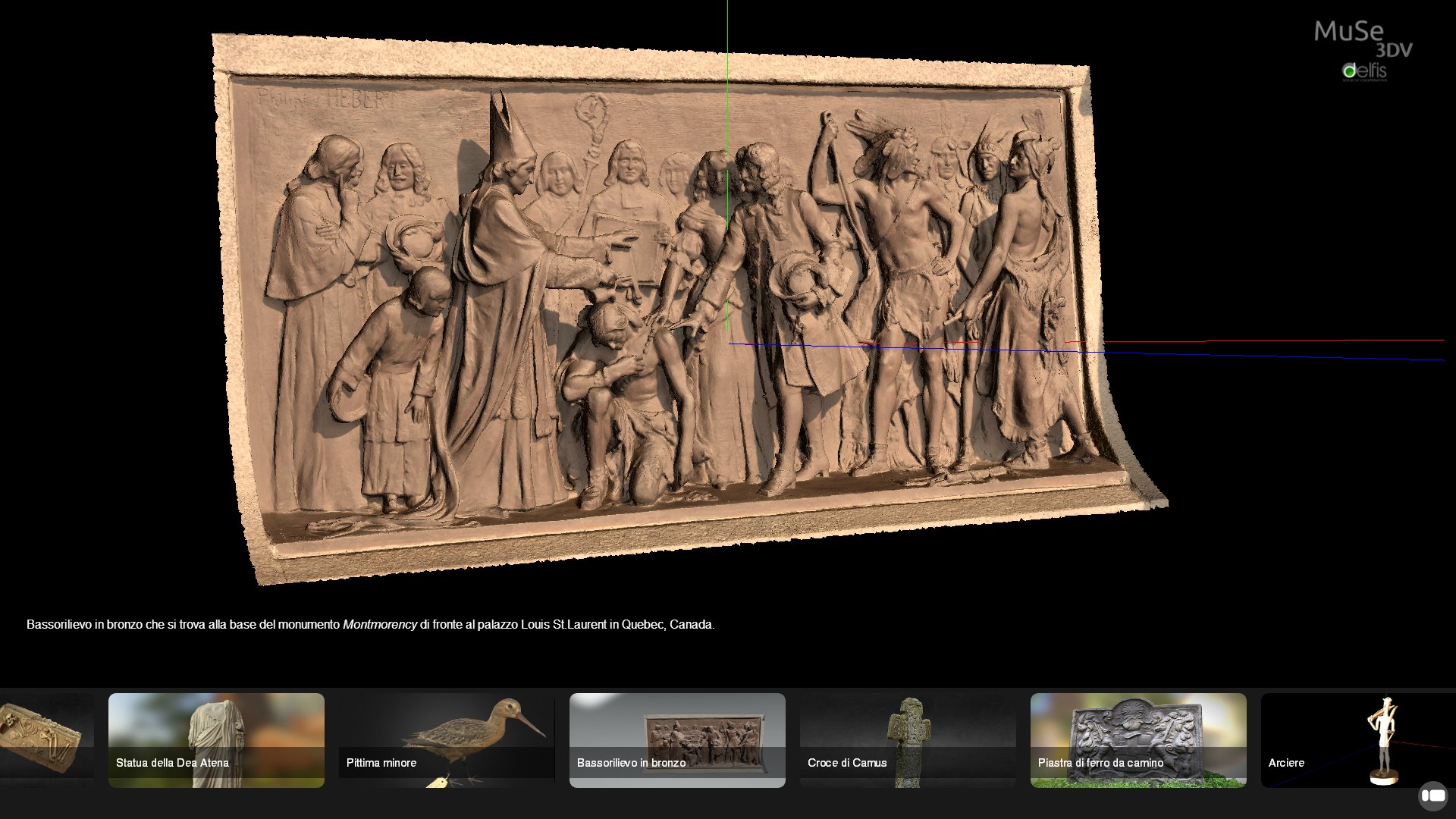The image size is (1456, 819).
Task: Open the Piastra di ferro da camino thumbnail
Action: click(1138, 740)
